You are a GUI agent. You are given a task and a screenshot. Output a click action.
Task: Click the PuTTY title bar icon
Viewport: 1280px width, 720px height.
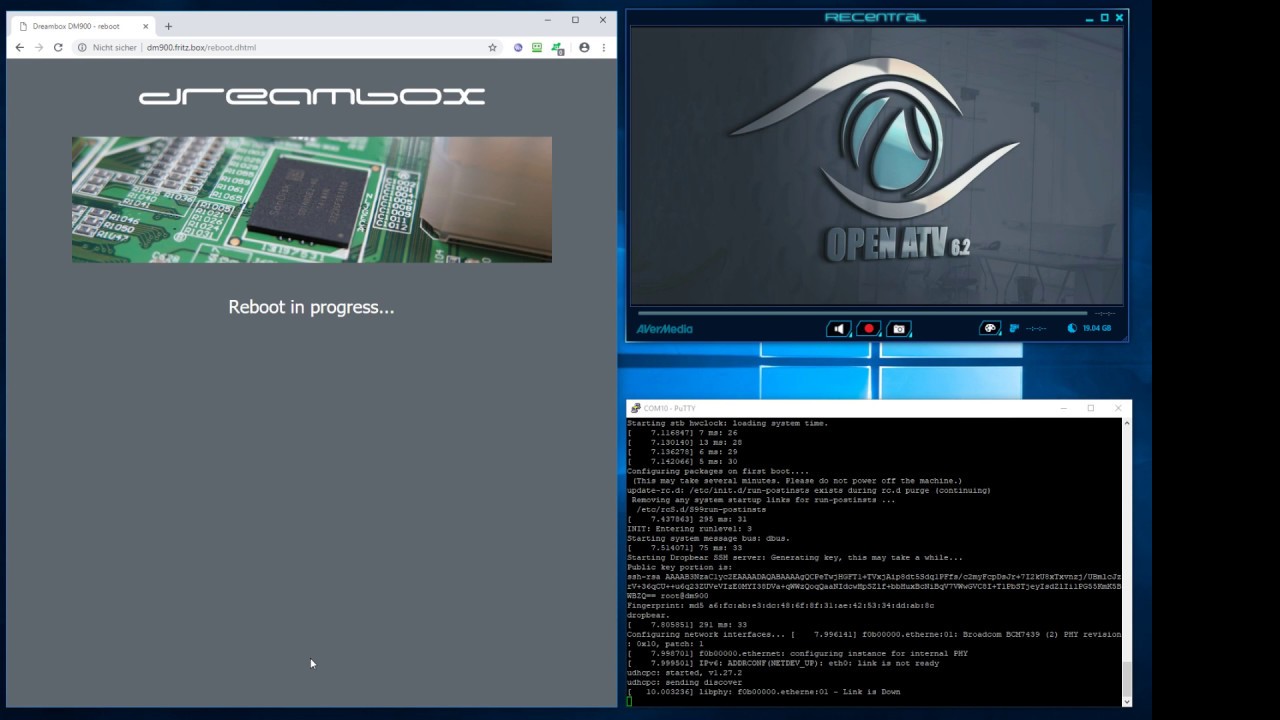636,408
